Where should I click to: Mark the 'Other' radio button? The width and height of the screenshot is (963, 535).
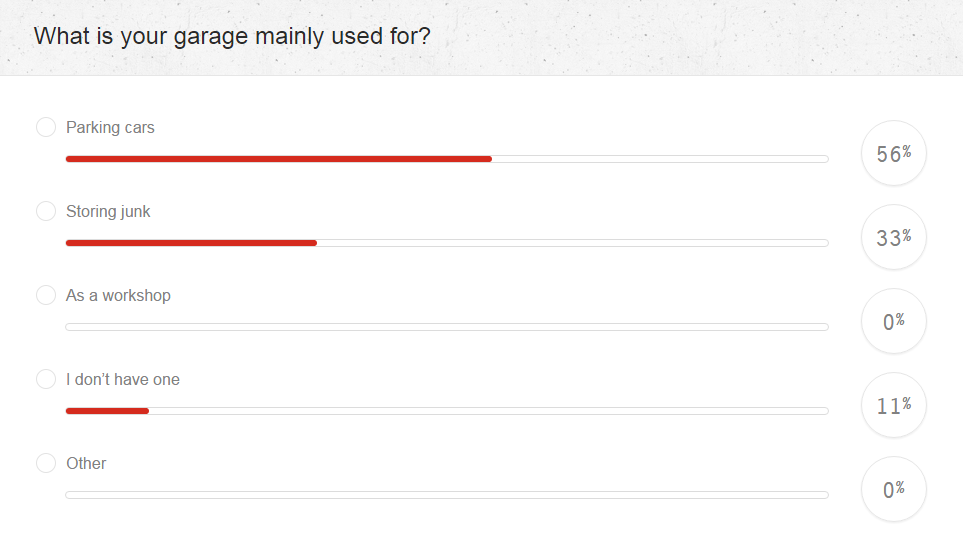click(46, 463)
